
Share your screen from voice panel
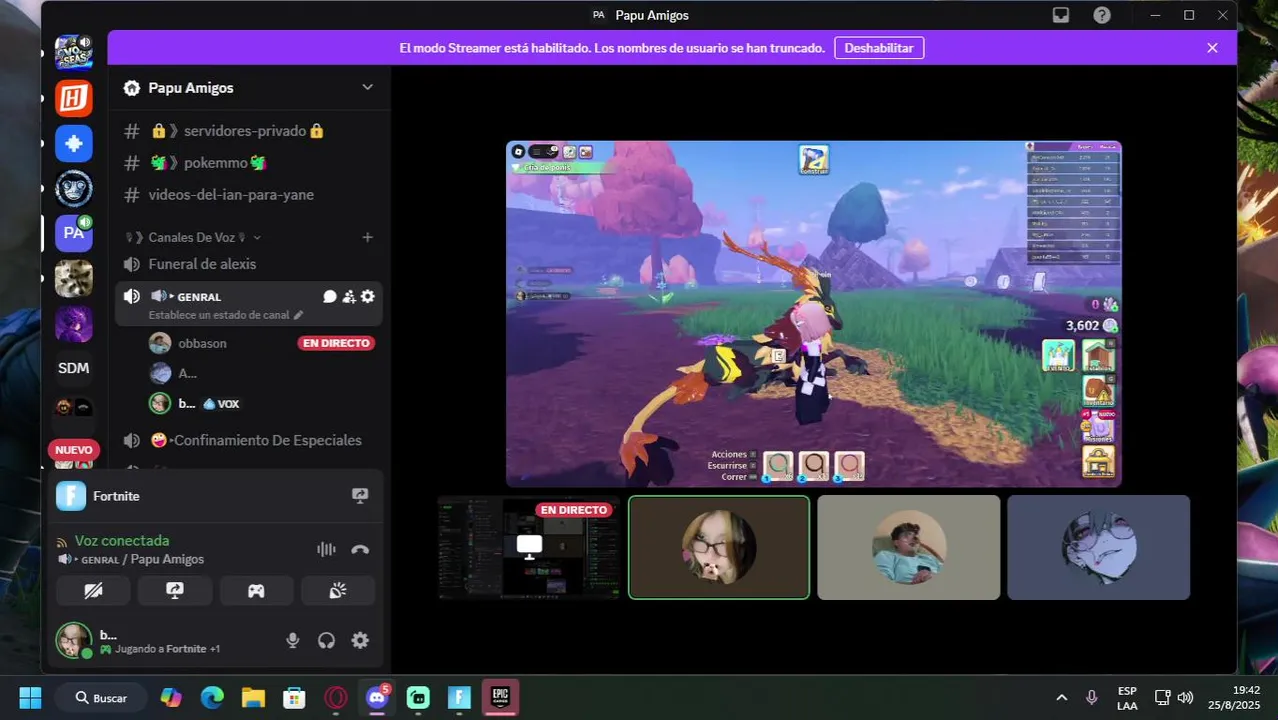175,591
